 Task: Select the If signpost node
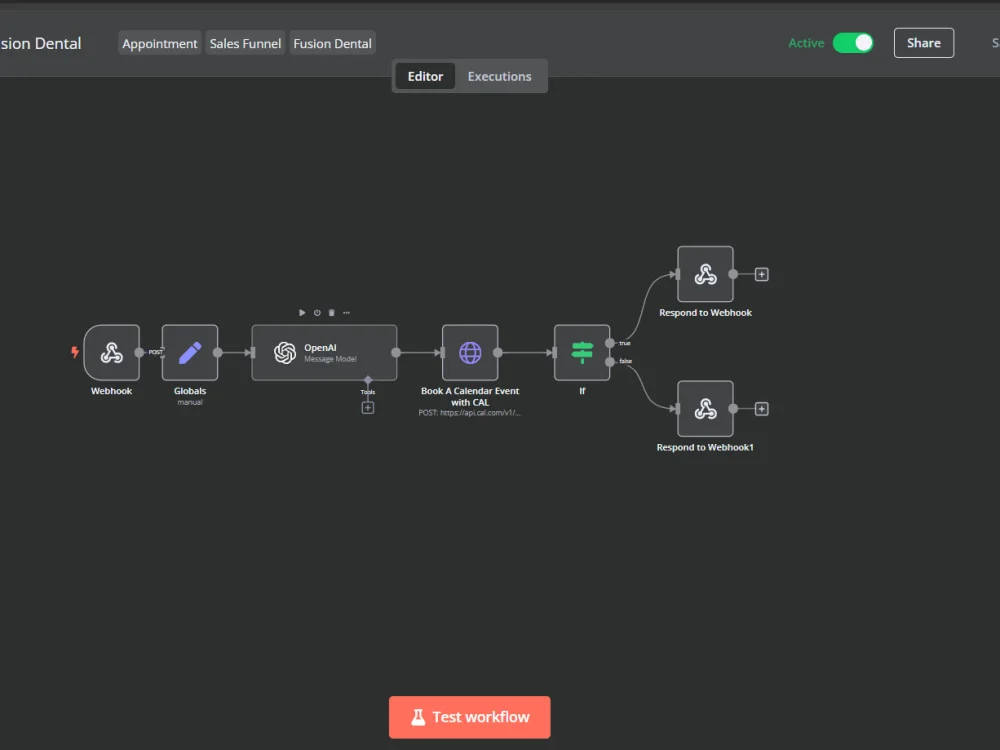tap(582, 353)
